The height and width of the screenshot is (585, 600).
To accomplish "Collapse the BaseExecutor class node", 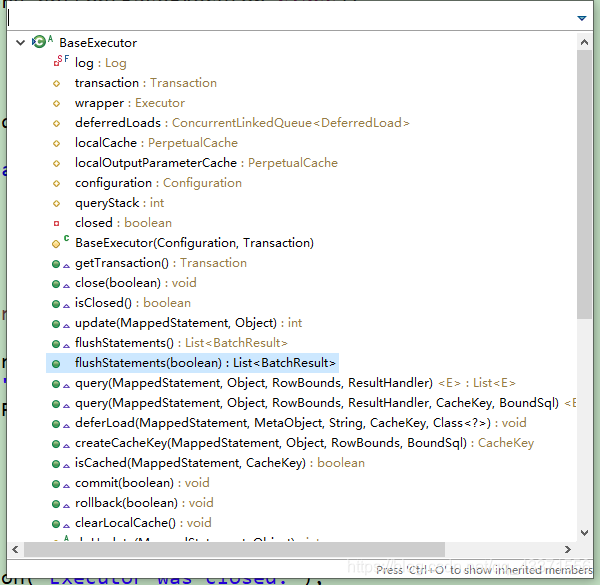I will click(x=21, y=42).
